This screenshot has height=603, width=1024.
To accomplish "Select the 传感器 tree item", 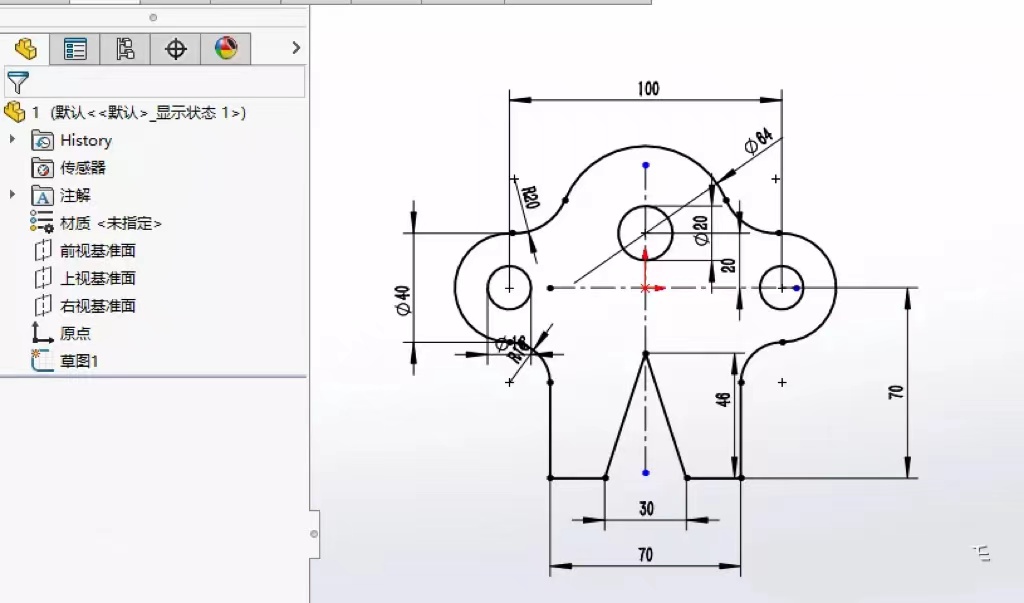I will coord(83,168).
